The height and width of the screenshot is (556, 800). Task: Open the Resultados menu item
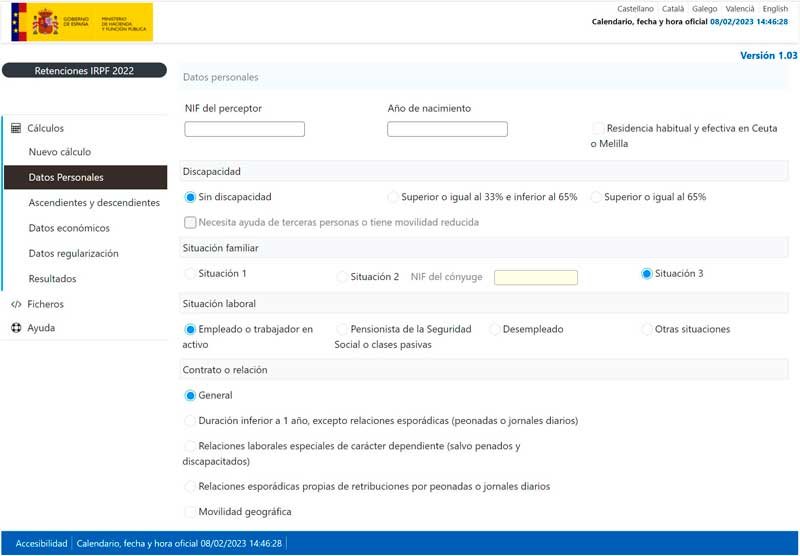(52, 279)
